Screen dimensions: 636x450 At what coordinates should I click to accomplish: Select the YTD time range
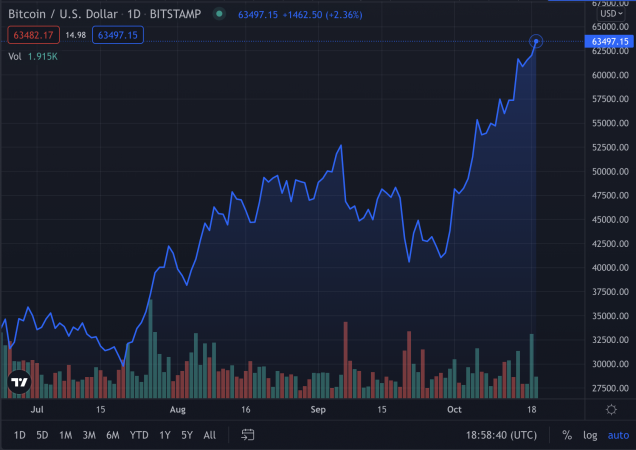pyautogui.click(x=139, y=435)
